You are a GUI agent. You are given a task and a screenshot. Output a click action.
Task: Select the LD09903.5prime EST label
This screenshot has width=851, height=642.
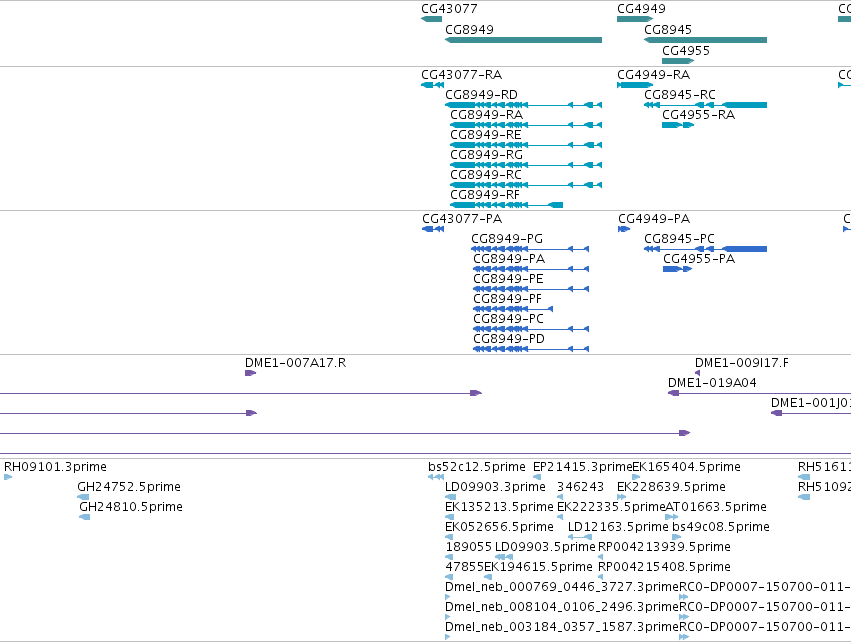coord(545,547)
